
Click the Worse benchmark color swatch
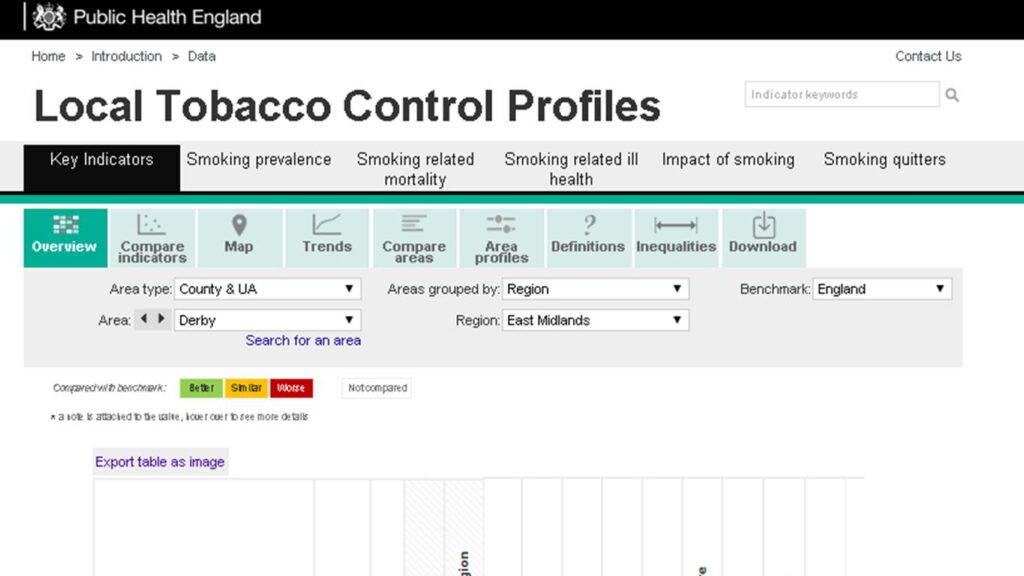click(291, 388)
